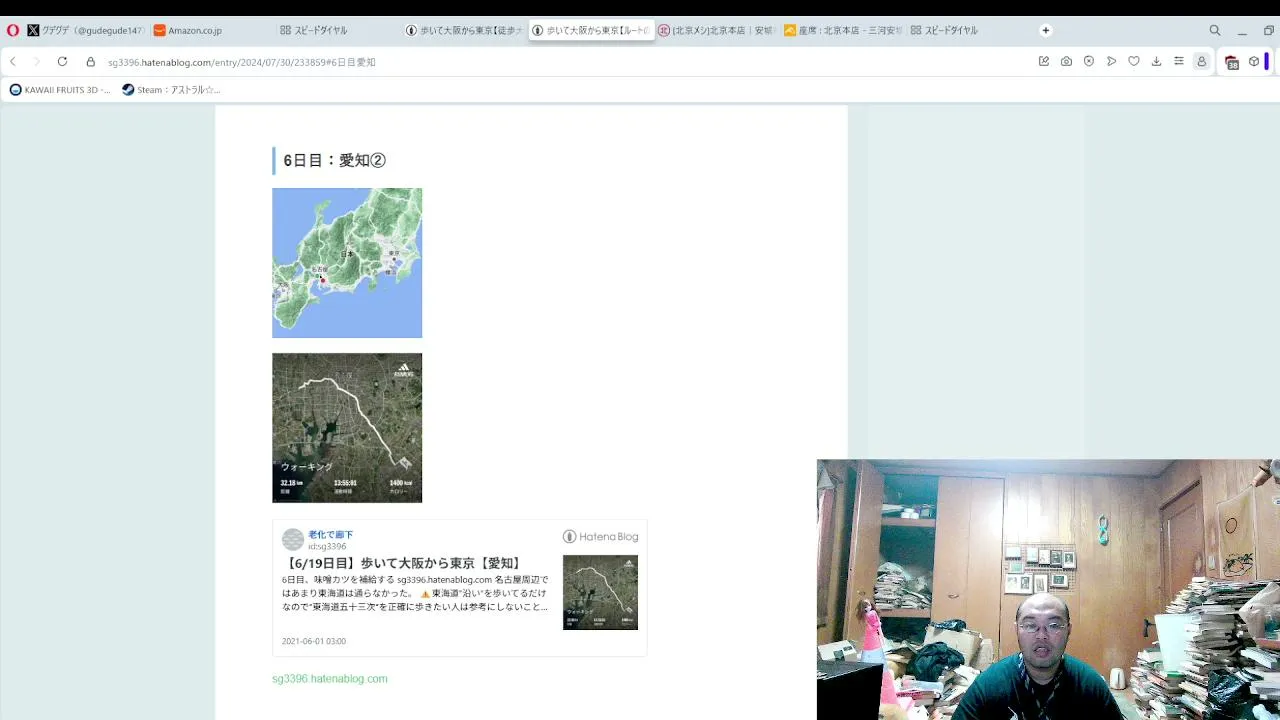Select the active 歩いて大阪から東京【ルート tab

[x=590, y=30]
